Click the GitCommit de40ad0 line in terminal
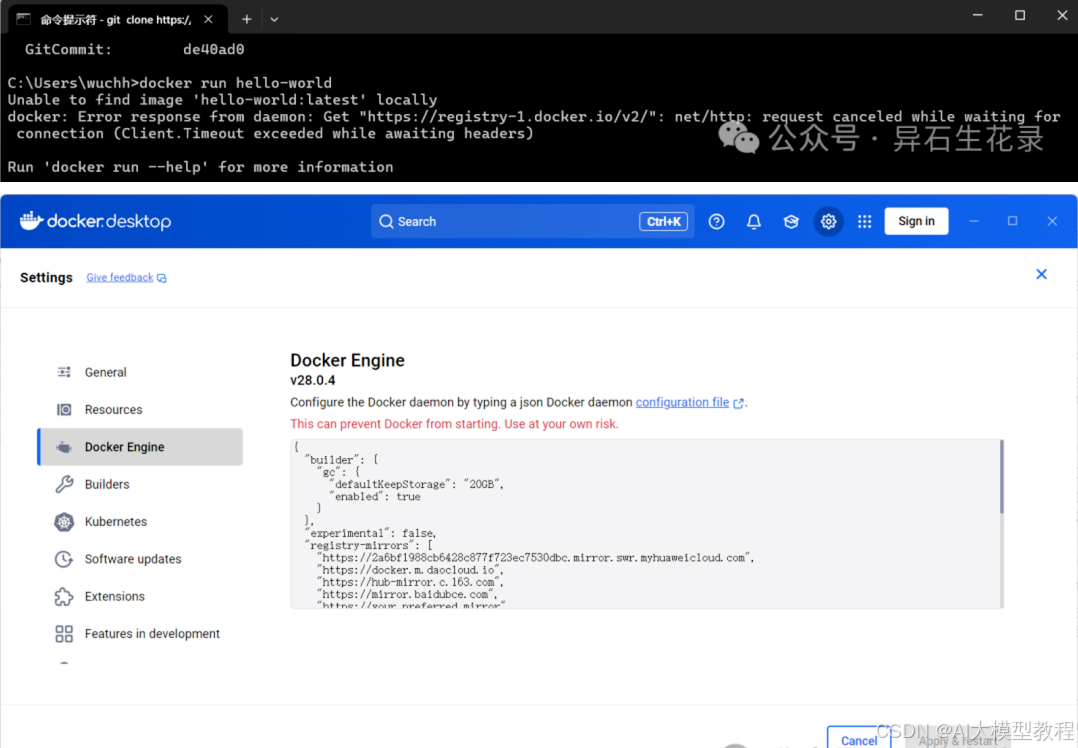This screenshot has width=1078, height=748. 135,50
